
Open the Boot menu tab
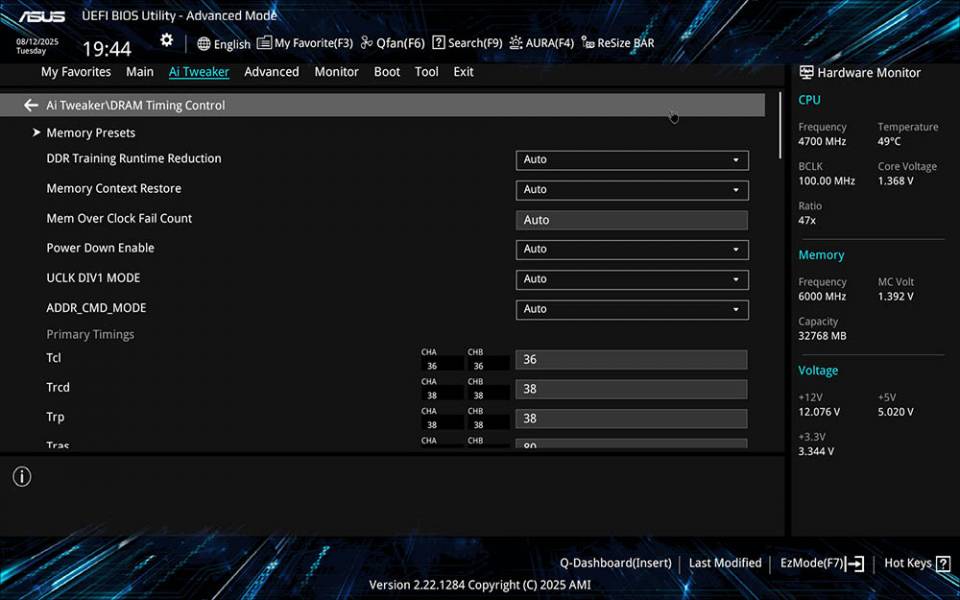(x=387, y=71)
